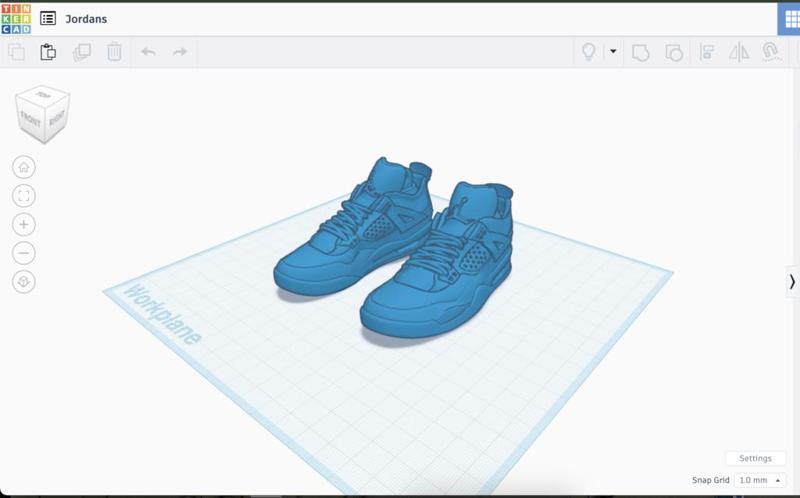Screen dimensions: 800x498
Task: Click the view cube's FRONT face
Action: 30,119
